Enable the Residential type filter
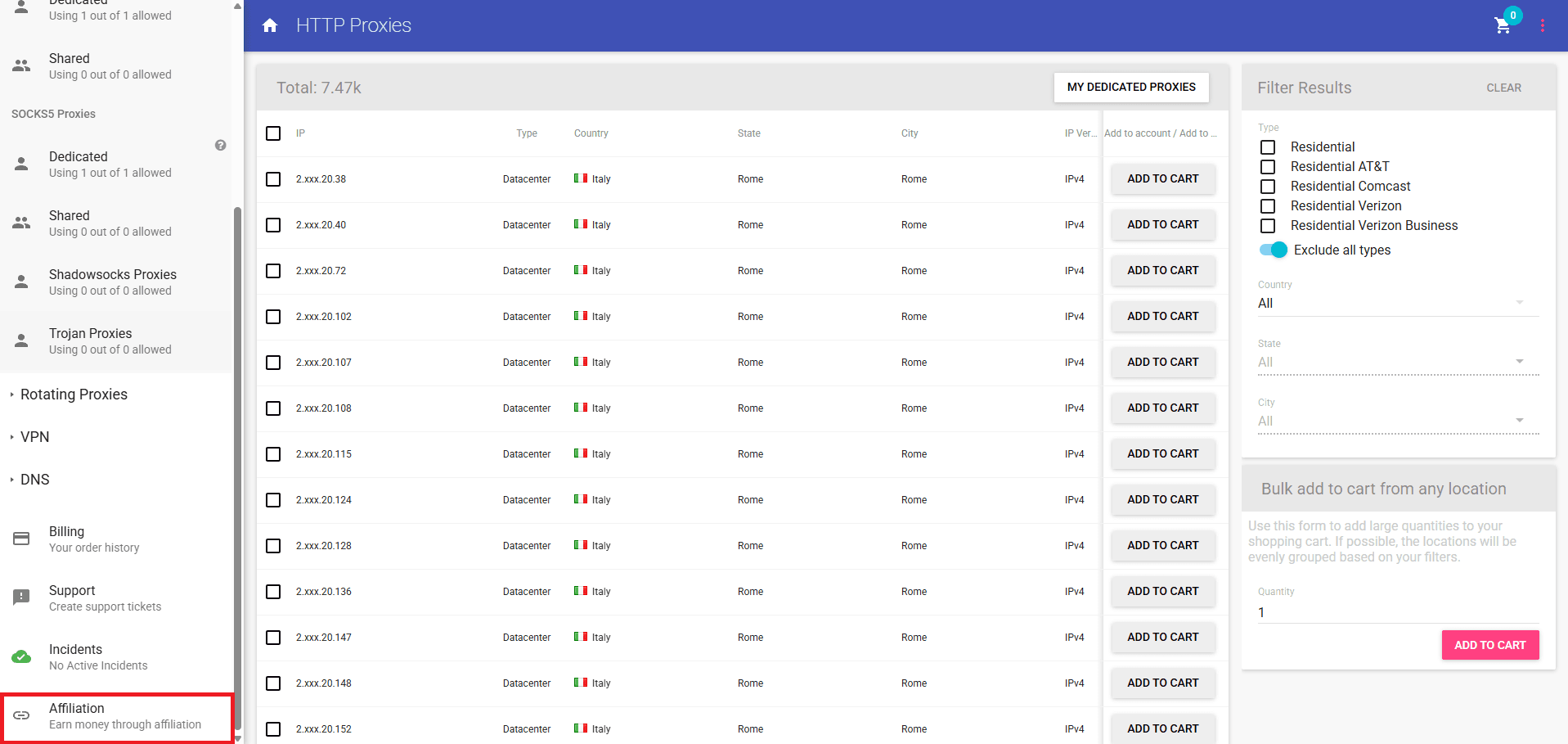This screenshot has width=1568, height=744. [1269, 147]
